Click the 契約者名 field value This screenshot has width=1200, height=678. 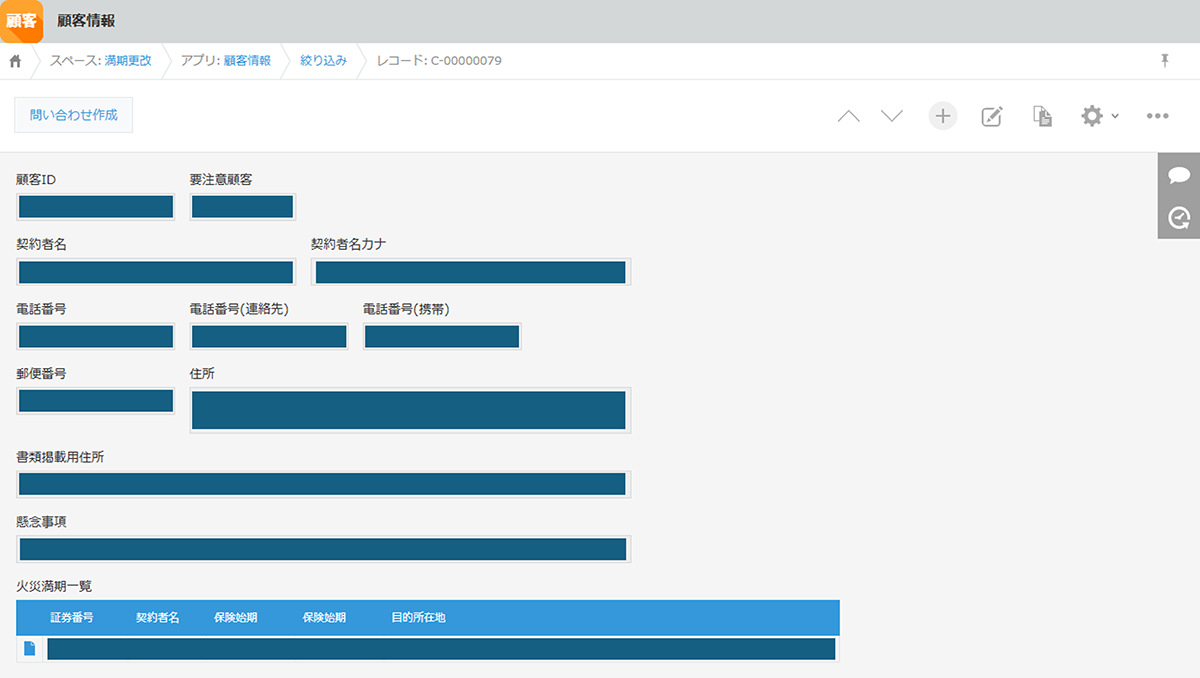click(x=156, y=272)
